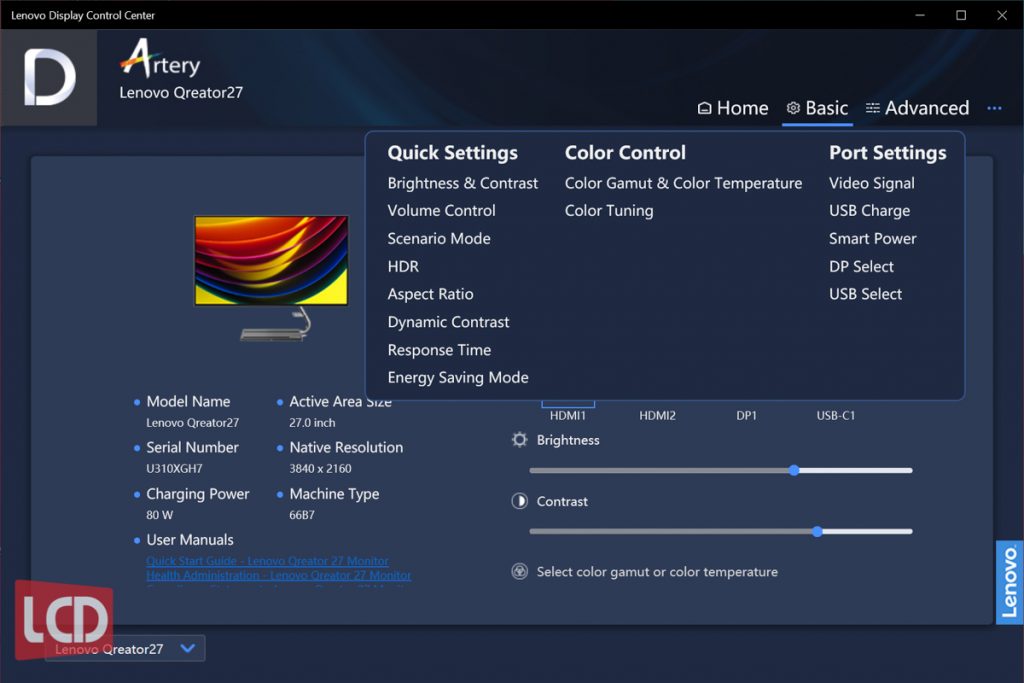The width and height of the screenshot is (1024, 683).
Task: Open Color Gamut & Color Temperature
Action: click(683, 183)
